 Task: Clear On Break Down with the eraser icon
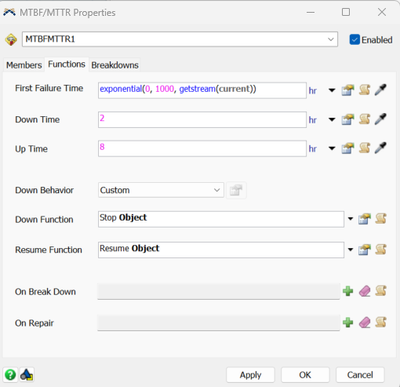pyautogui.click(x=365, y=291)
